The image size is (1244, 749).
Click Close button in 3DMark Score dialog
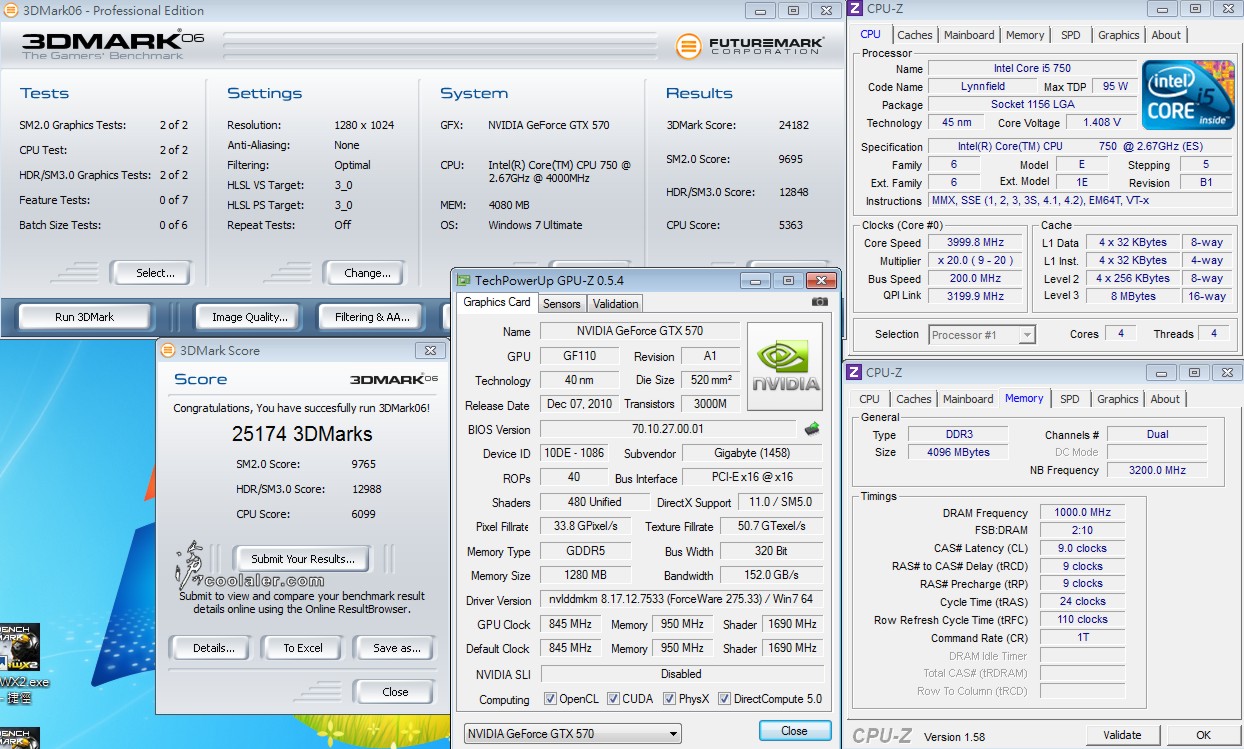pyautogui.click(x=395, y=692)
